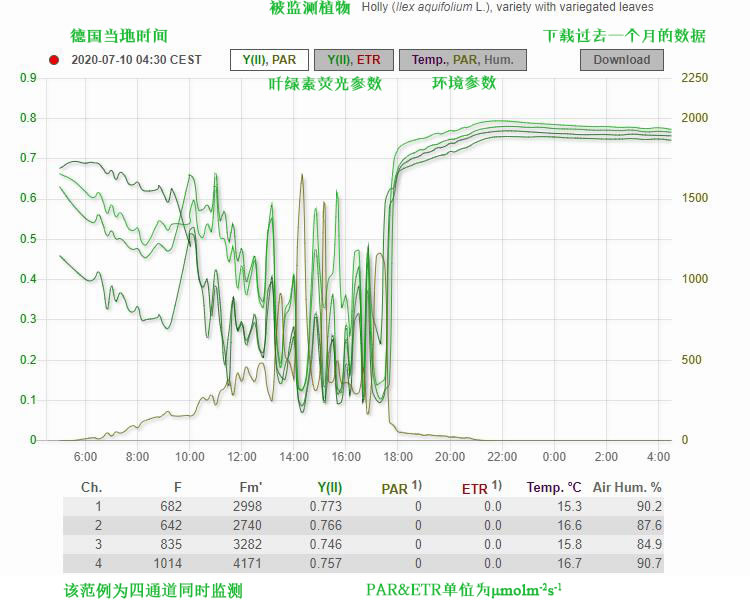Click the Y(II) column header
The height and width of the screenshot is (605, 750).
point(330,488)
